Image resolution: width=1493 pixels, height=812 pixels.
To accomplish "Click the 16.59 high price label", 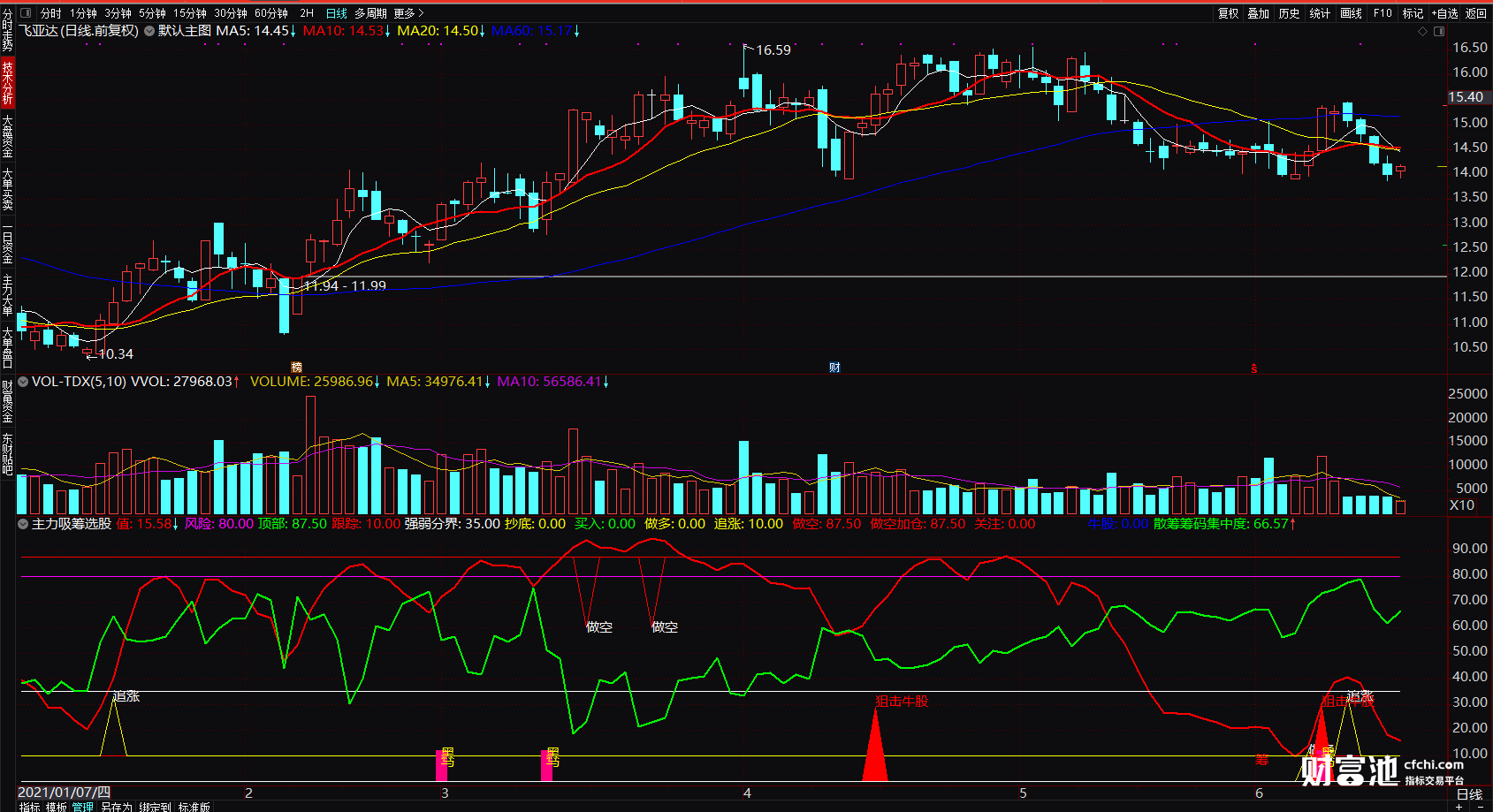I will click(x=773, y=50).
